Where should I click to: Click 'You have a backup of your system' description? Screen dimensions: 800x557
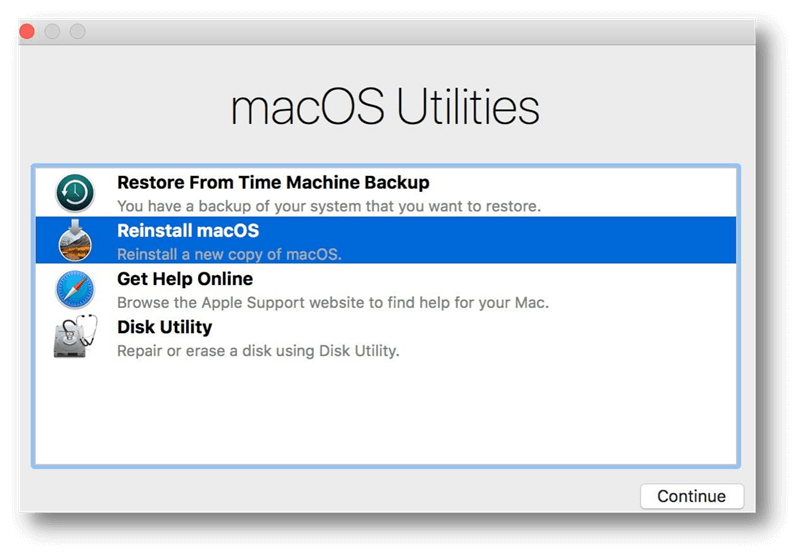[329, 206]
